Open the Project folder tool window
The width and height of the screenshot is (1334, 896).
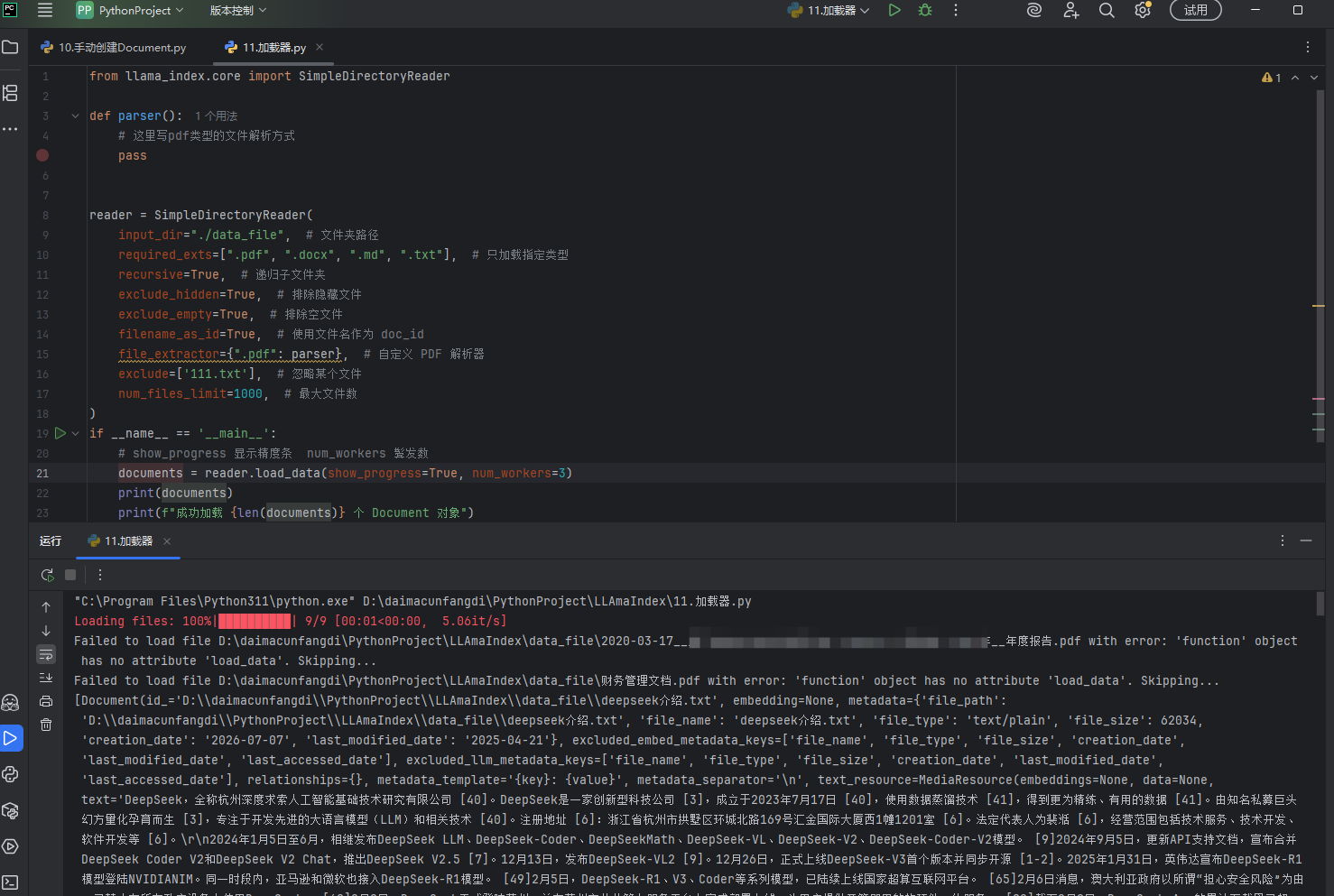(x=11, y=47)
